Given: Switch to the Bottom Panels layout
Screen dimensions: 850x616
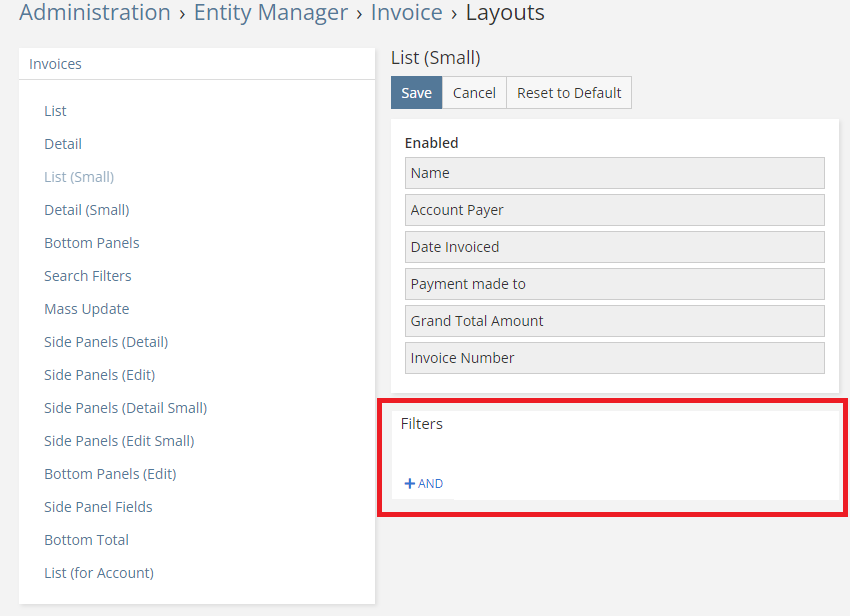Looking at the screenshot, I should pos(92,243).
